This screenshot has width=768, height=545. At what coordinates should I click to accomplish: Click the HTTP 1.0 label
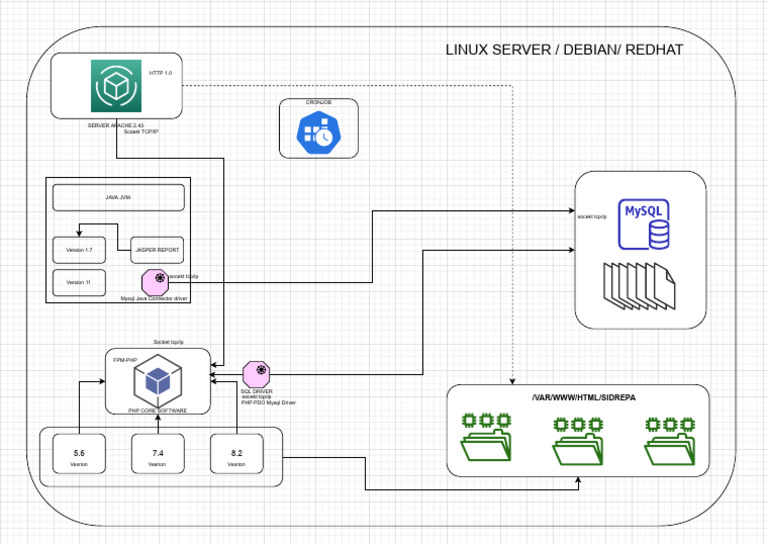[x=161, y=73]
